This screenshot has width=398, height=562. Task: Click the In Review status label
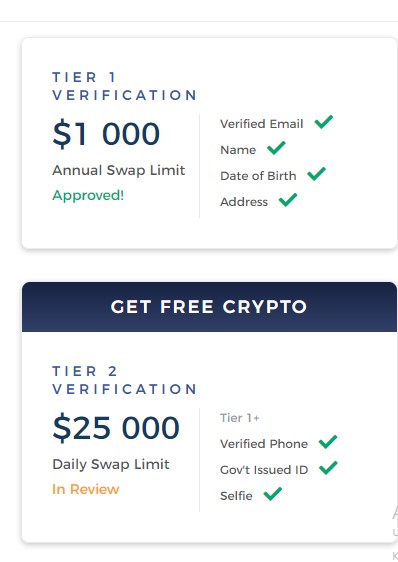coord(86,489)
